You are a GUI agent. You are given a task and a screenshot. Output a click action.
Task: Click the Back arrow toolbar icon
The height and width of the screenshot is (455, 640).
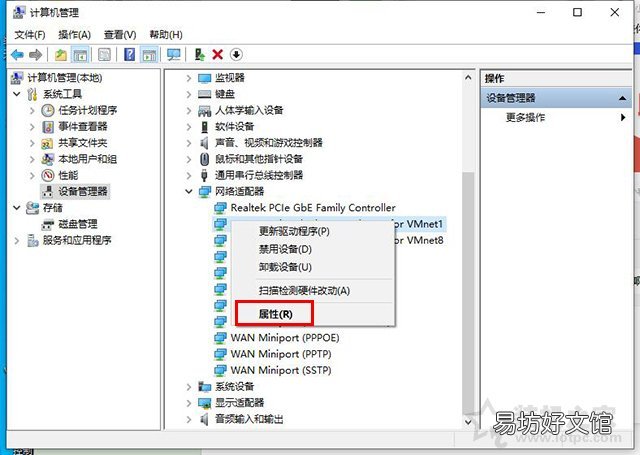(x=17, y=54)
